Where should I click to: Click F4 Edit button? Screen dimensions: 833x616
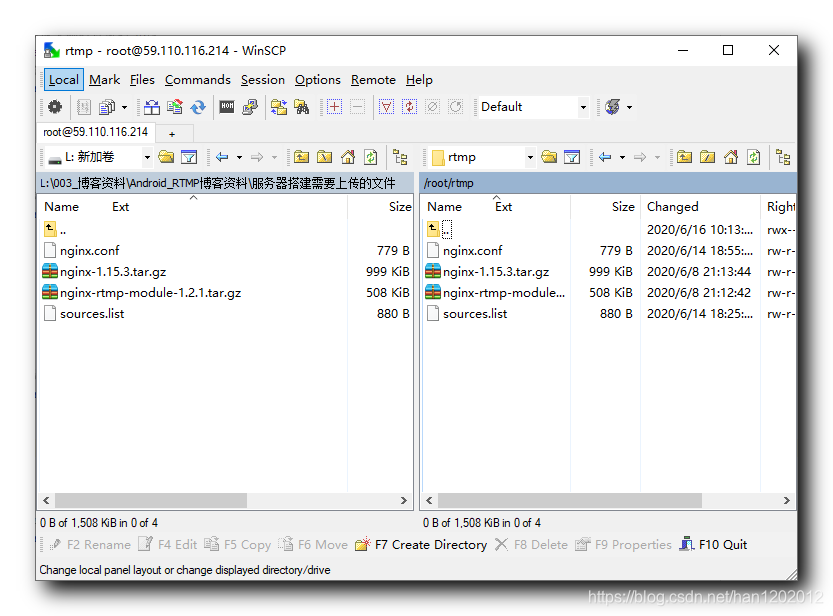click(167, 545)
